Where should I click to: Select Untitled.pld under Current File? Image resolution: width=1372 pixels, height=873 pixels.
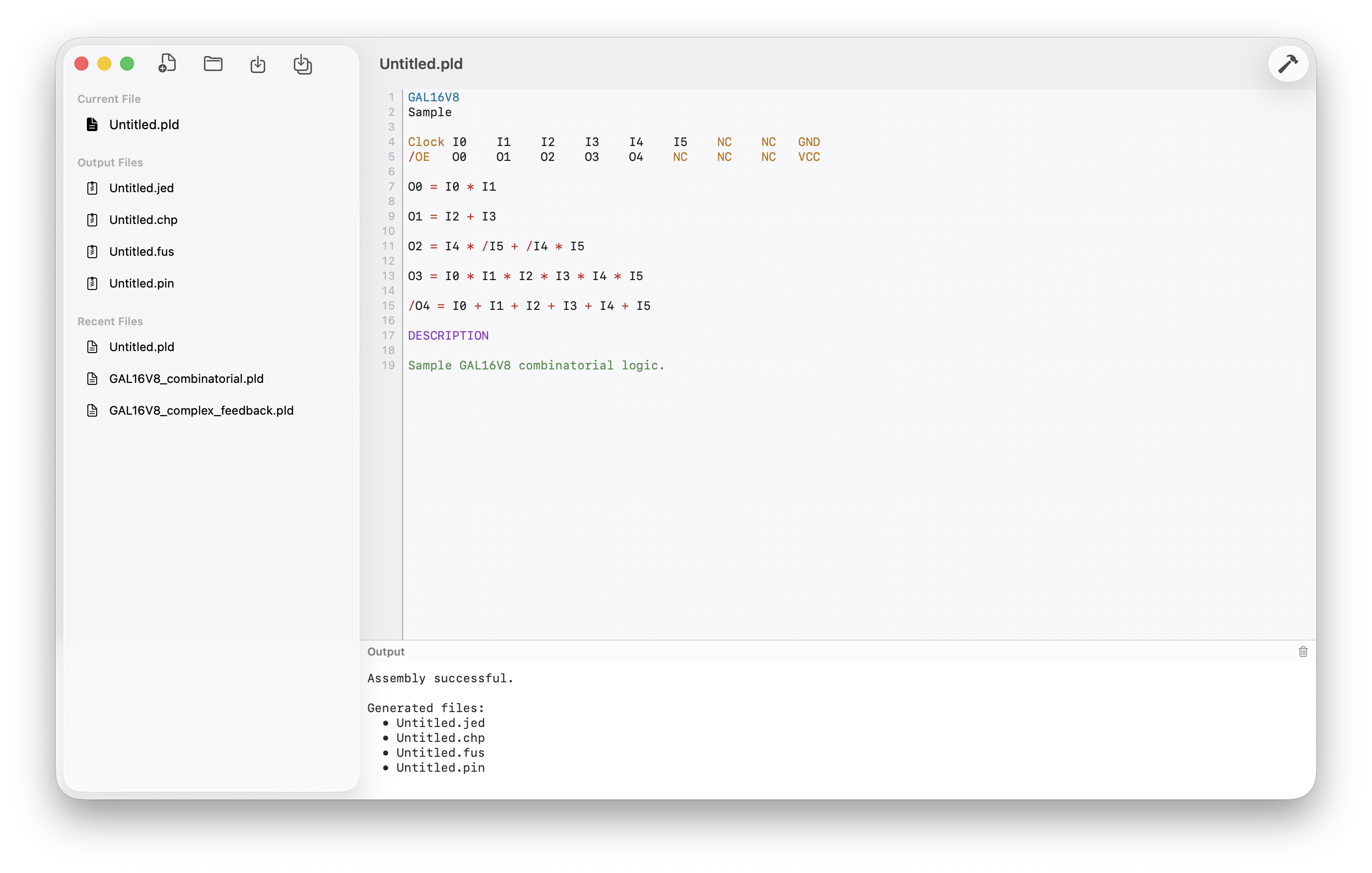click(x=143, y=125)
